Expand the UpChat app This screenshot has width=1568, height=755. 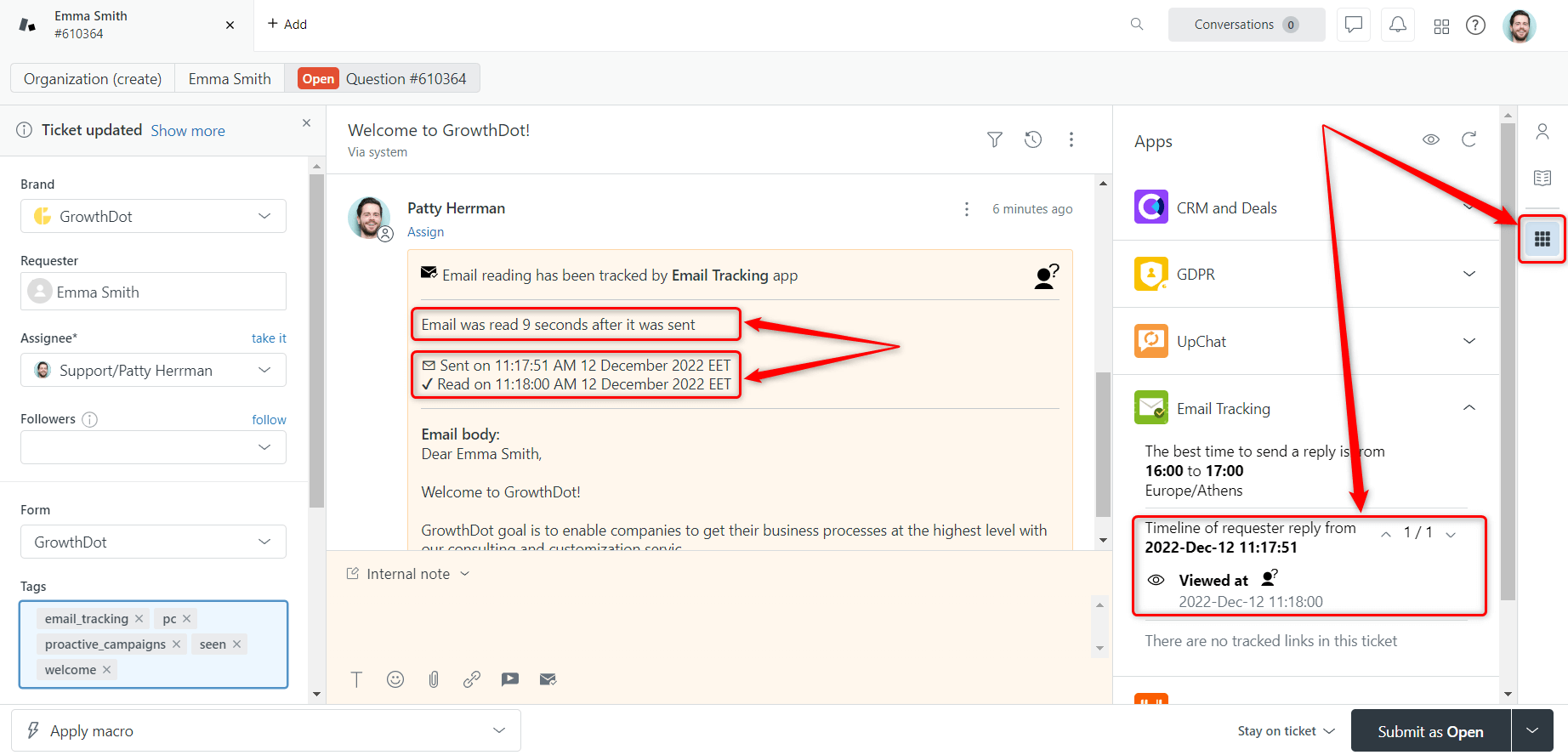1469,341
